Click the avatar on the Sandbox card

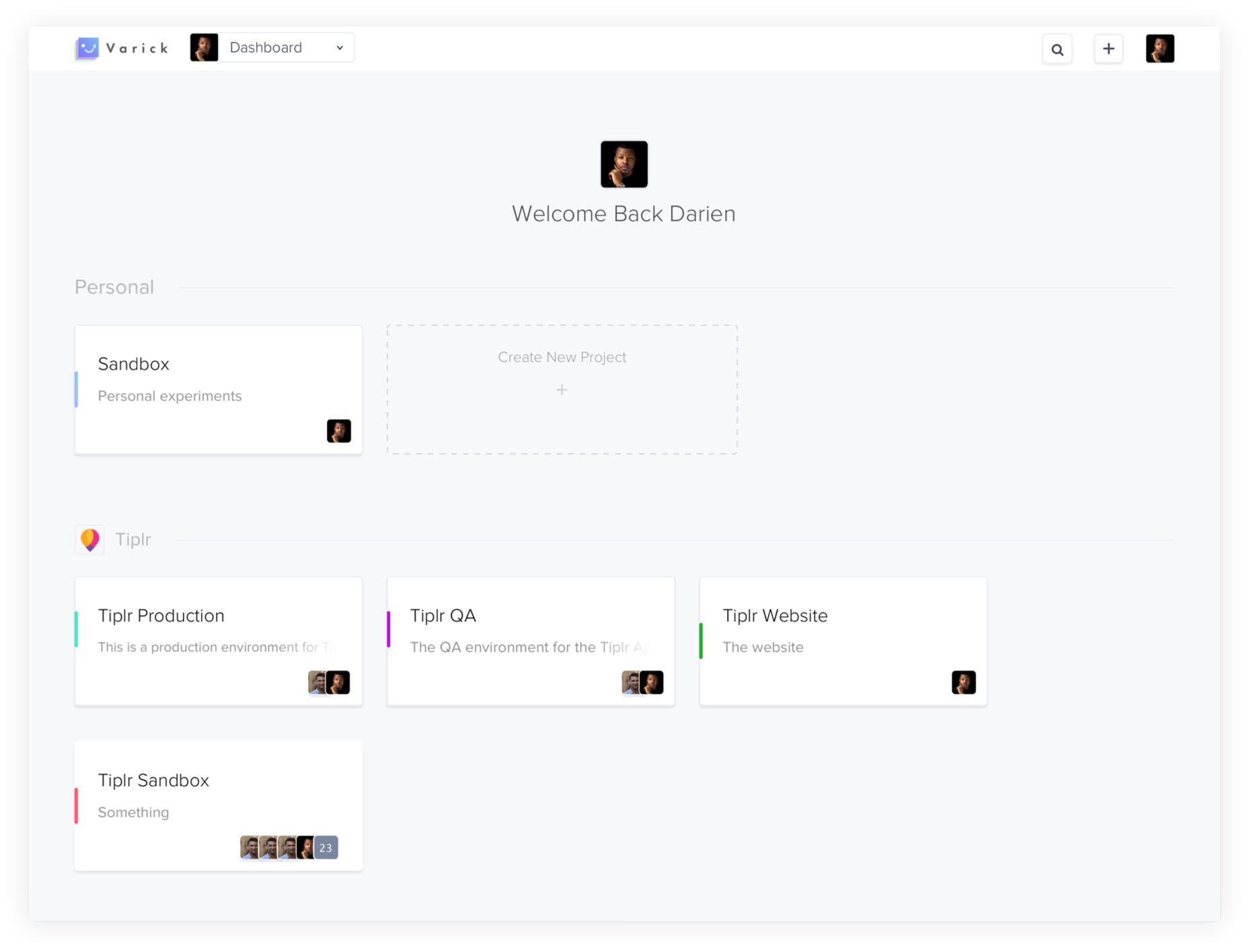(x=339, y=431)
